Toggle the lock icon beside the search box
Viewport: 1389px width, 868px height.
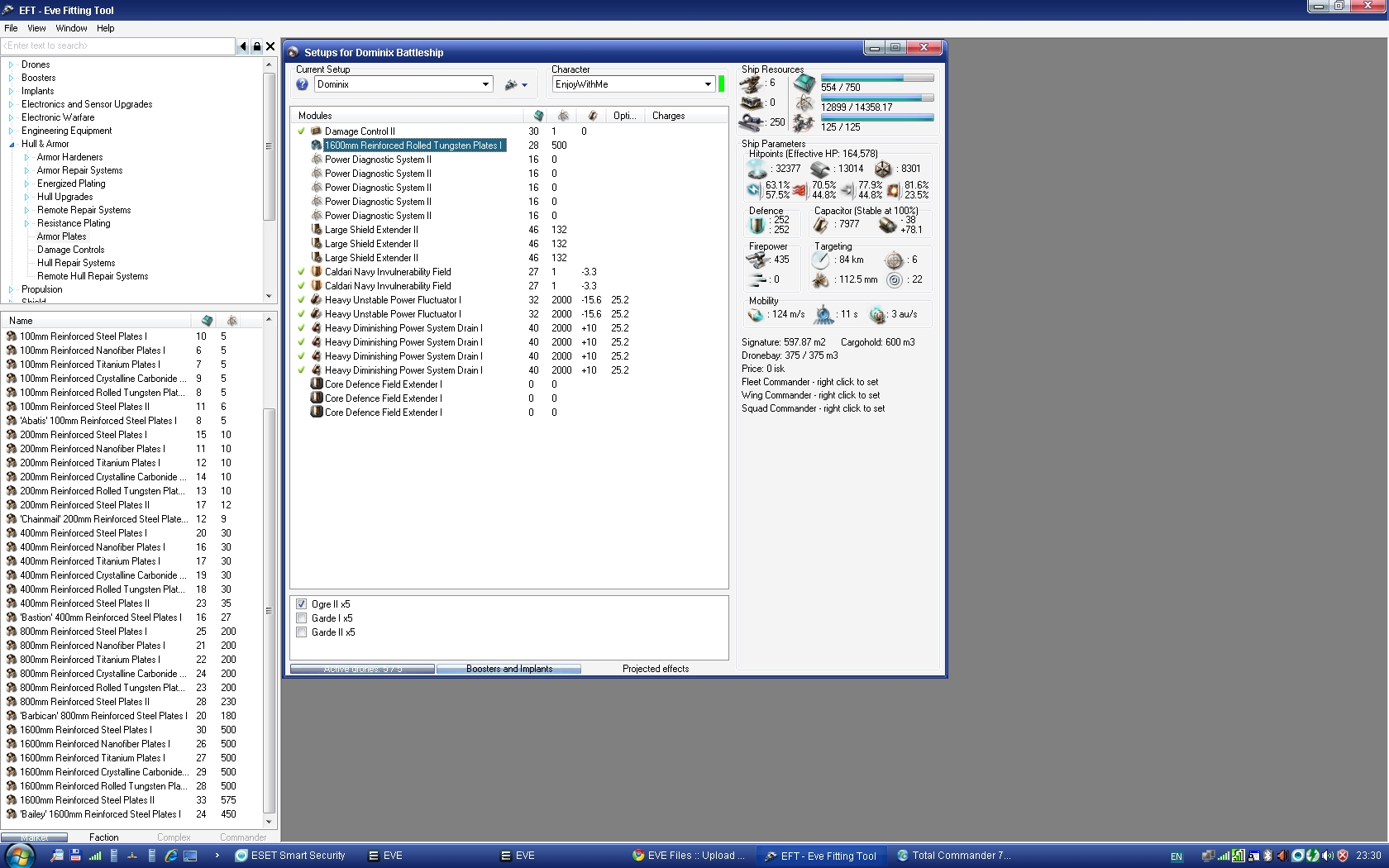click(256, 46)
